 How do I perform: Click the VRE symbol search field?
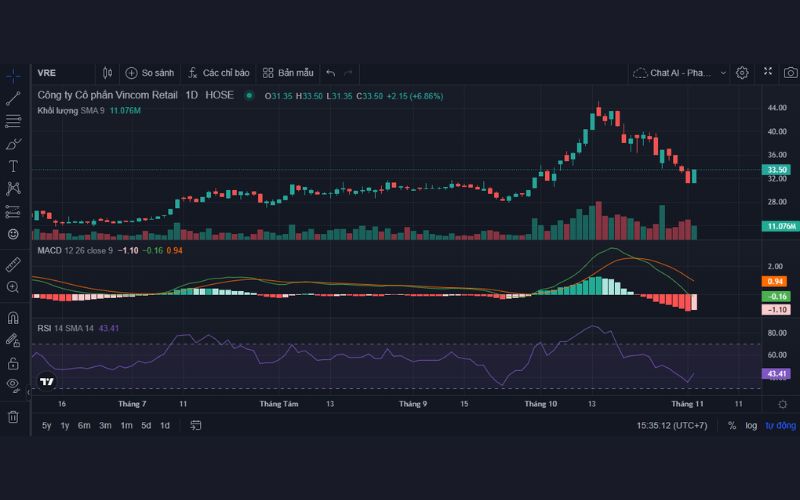60,73
